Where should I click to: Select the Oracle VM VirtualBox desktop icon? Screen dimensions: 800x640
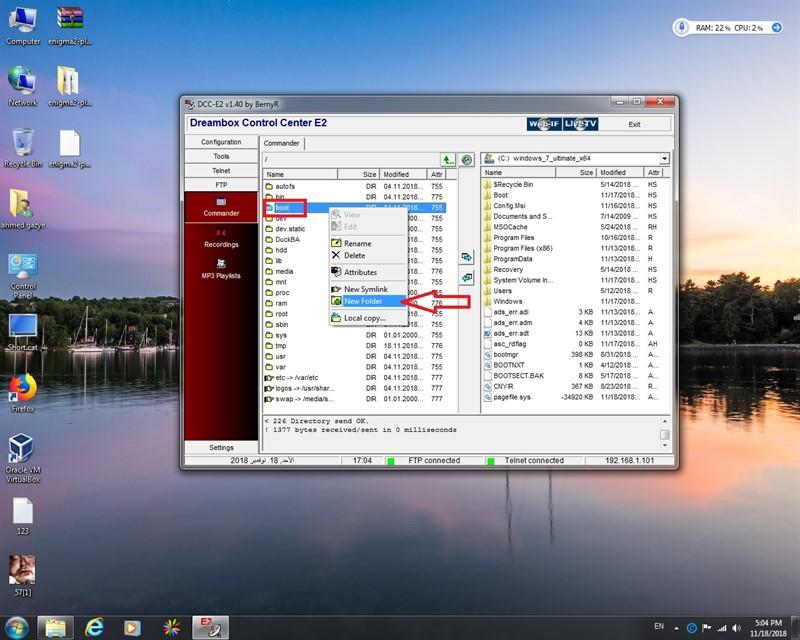point(23,458)
